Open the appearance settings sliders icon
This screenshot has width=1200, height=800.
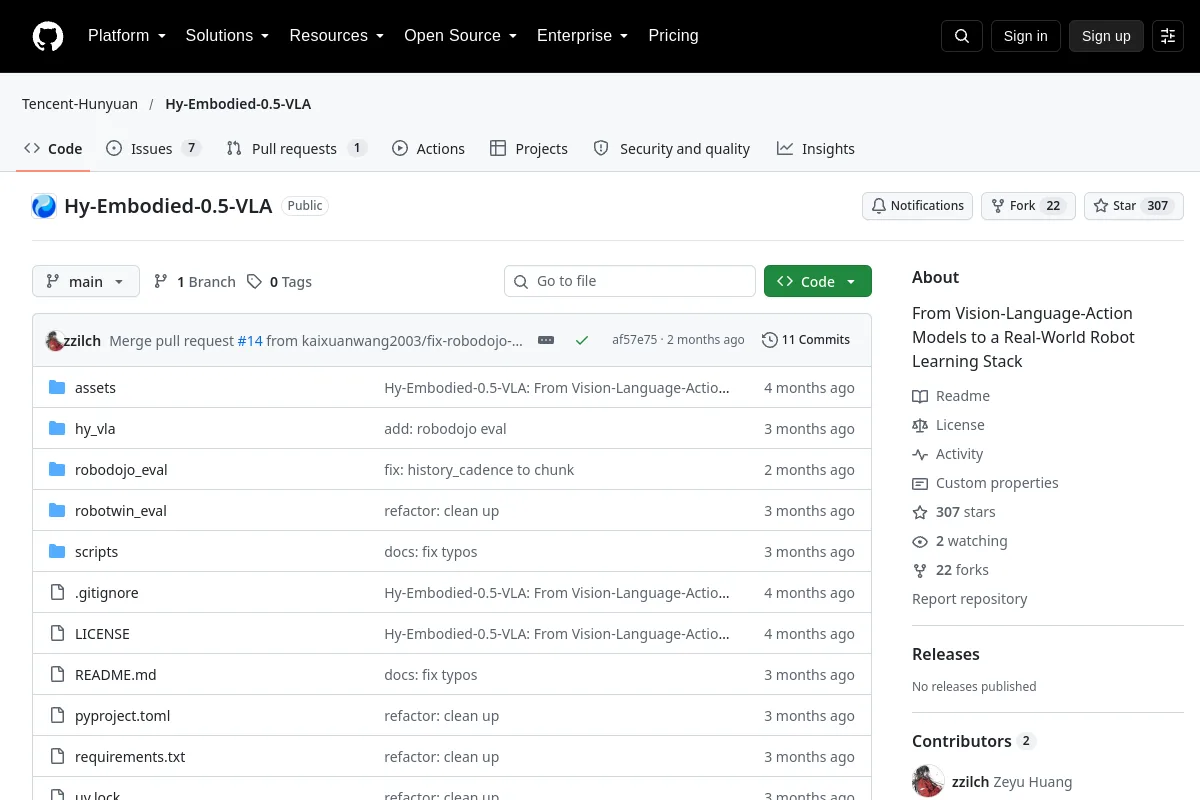click(x=1168, y=36)
